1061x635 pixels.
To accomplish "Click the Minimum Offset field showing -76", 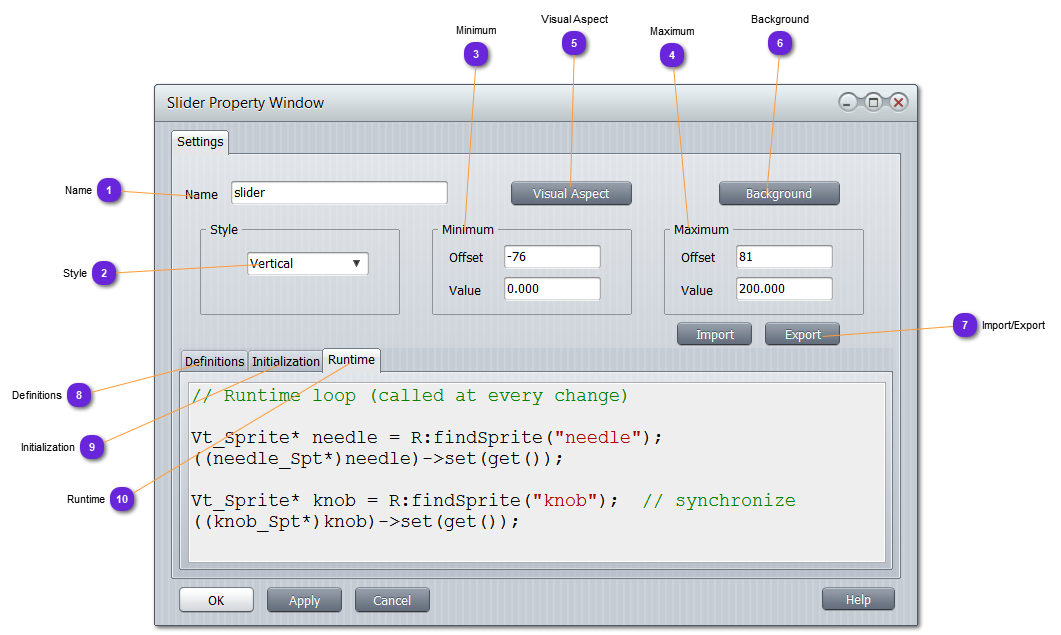I will point(552,257).
